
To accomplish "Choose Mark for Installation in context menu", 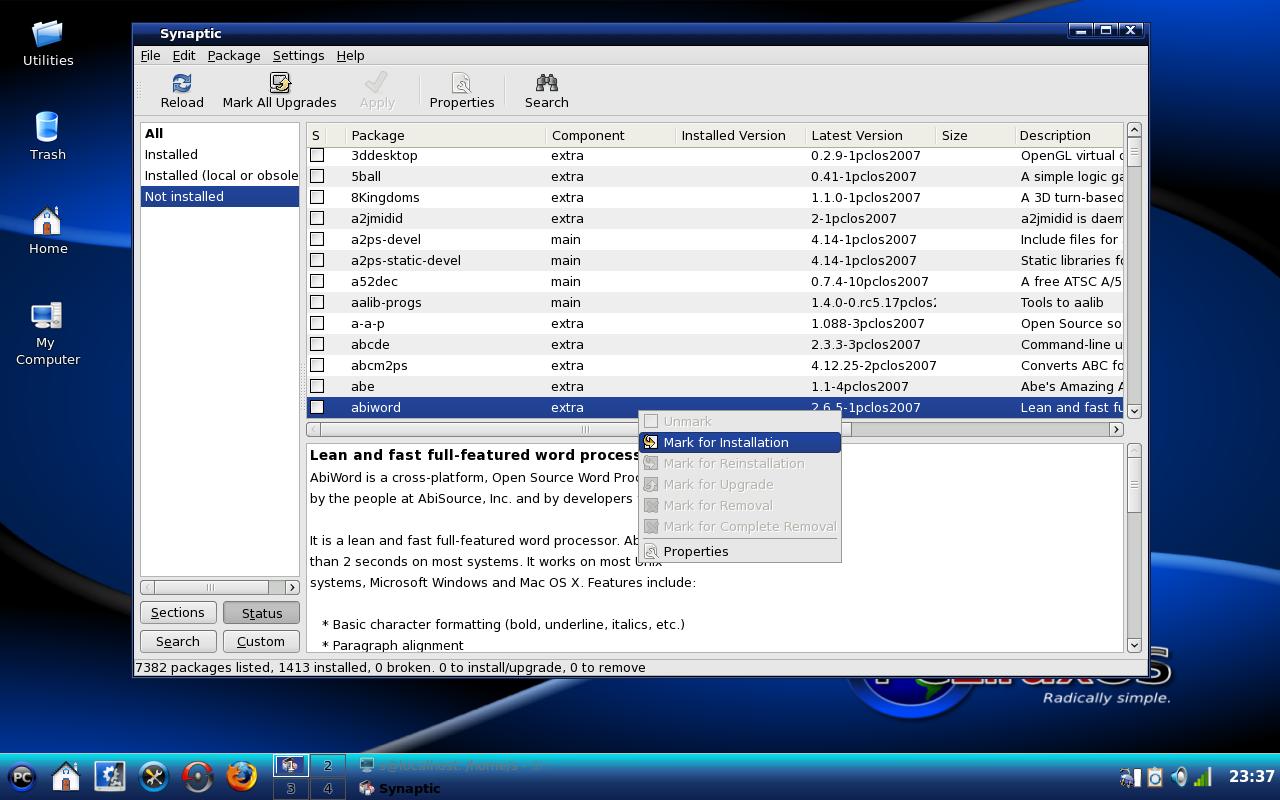I will click(740, 442).
